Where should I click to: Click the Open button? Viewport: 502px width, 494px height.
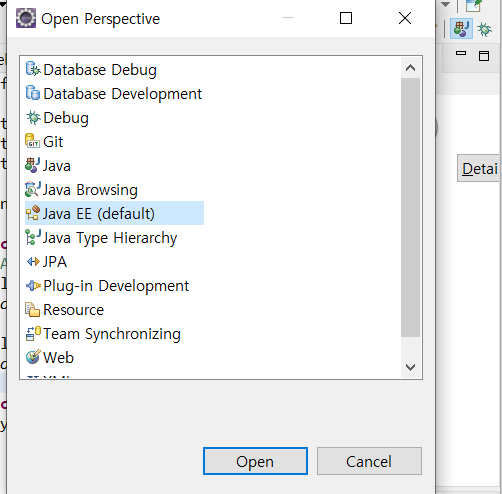tap(255, 461)
